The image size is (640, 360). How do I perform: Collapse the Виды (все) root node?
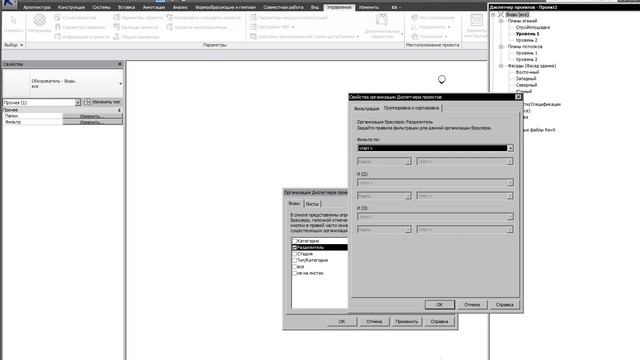point(493,14)
